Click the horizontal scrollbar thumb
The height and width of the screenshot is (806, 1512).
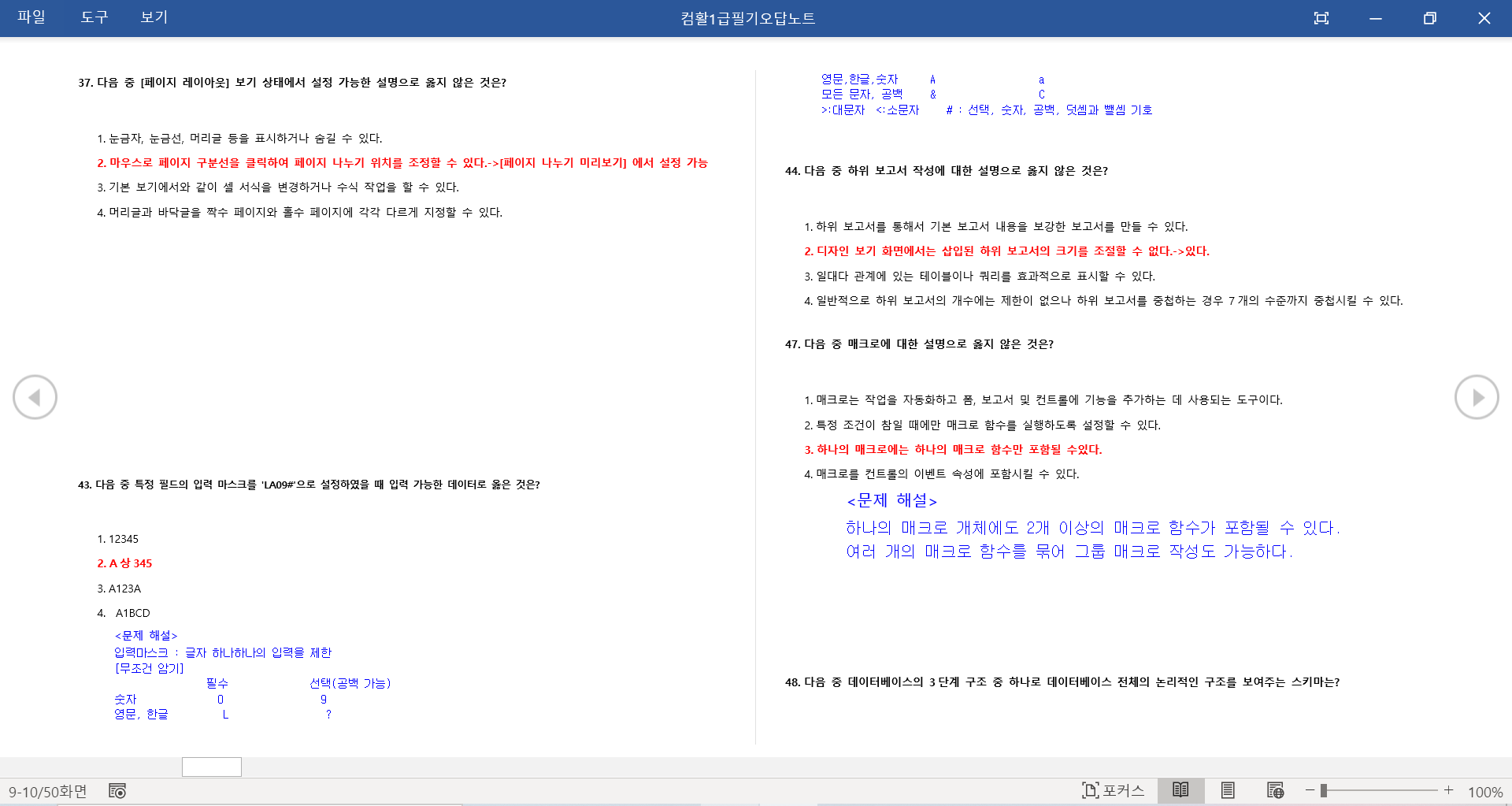212,767
